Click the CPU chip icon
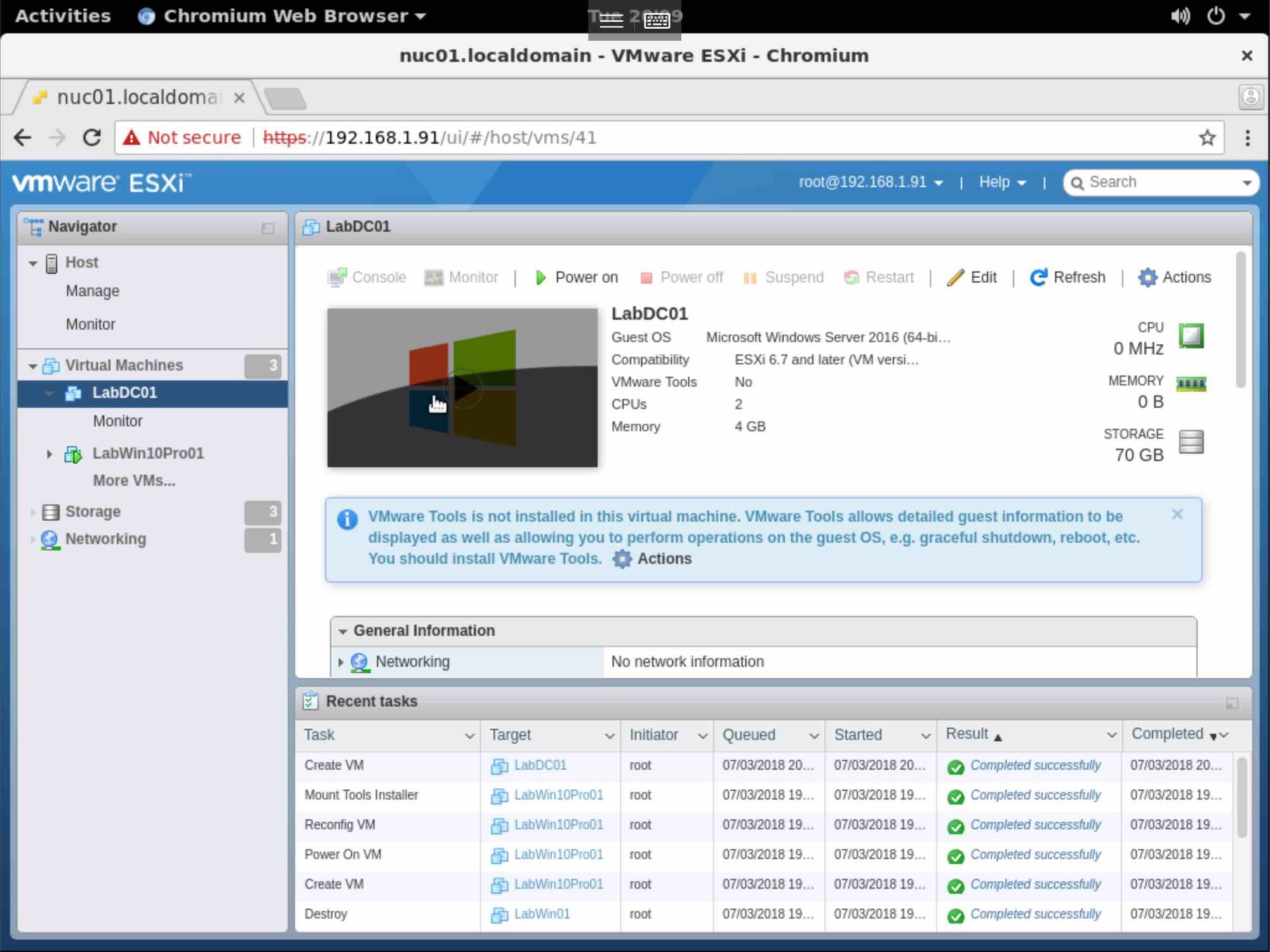 pyautogui.click(x=1191, y=336)
